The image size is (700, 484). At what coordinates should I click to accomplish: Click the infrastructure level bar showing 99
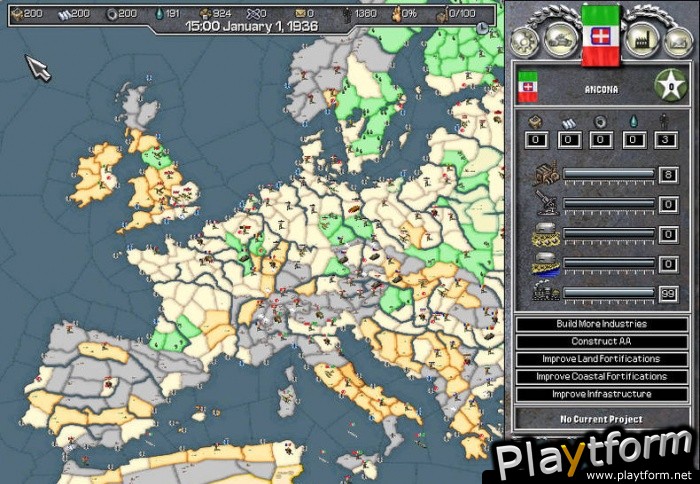coord(609,293)
